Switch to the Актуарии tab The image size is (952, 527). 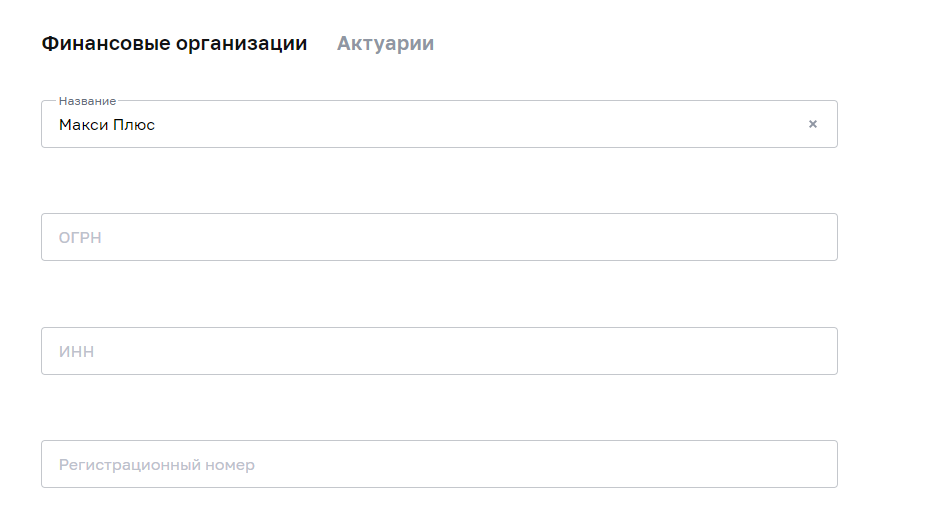(x=385, y=44)
